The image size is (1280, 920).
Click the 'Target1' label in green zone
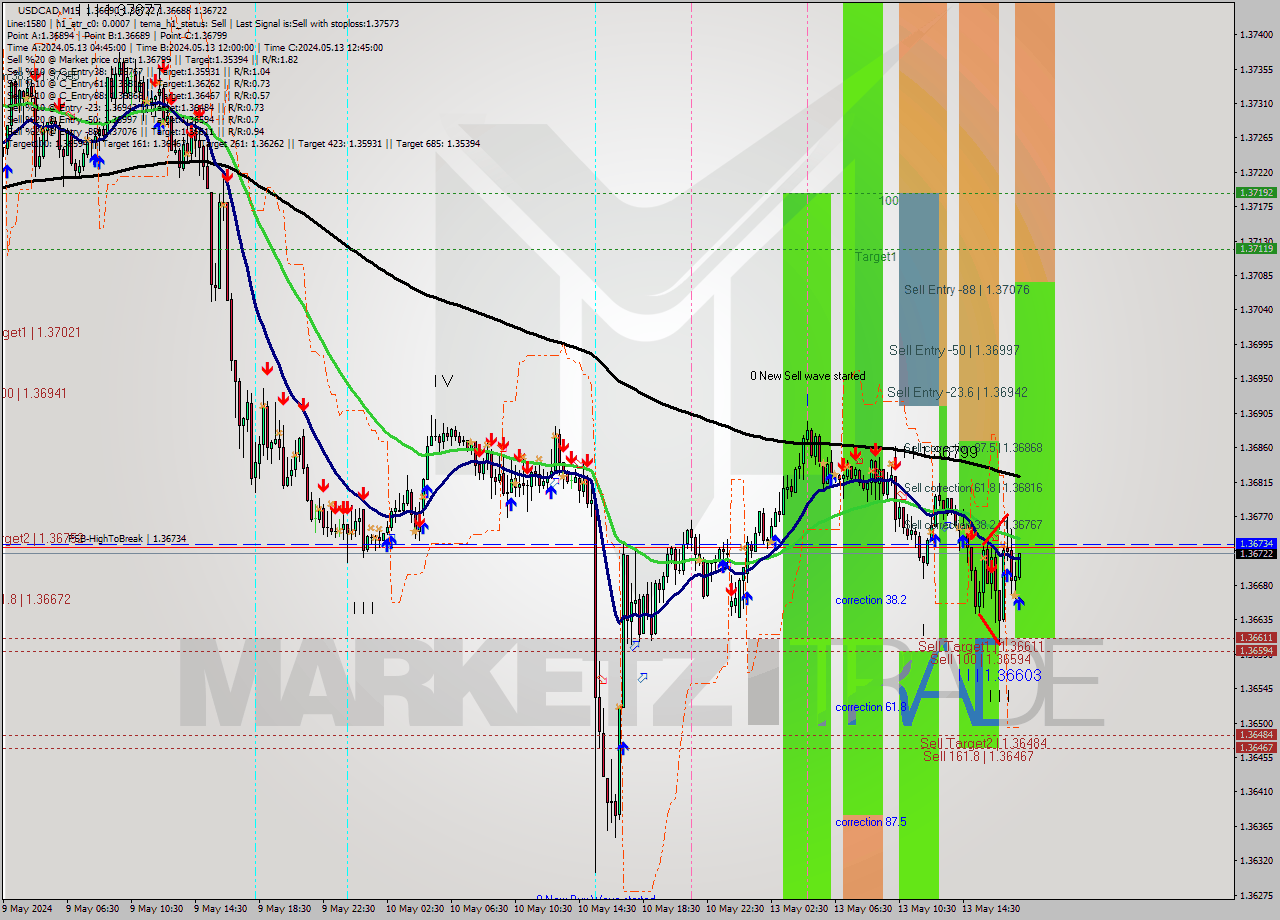point(875,257)
